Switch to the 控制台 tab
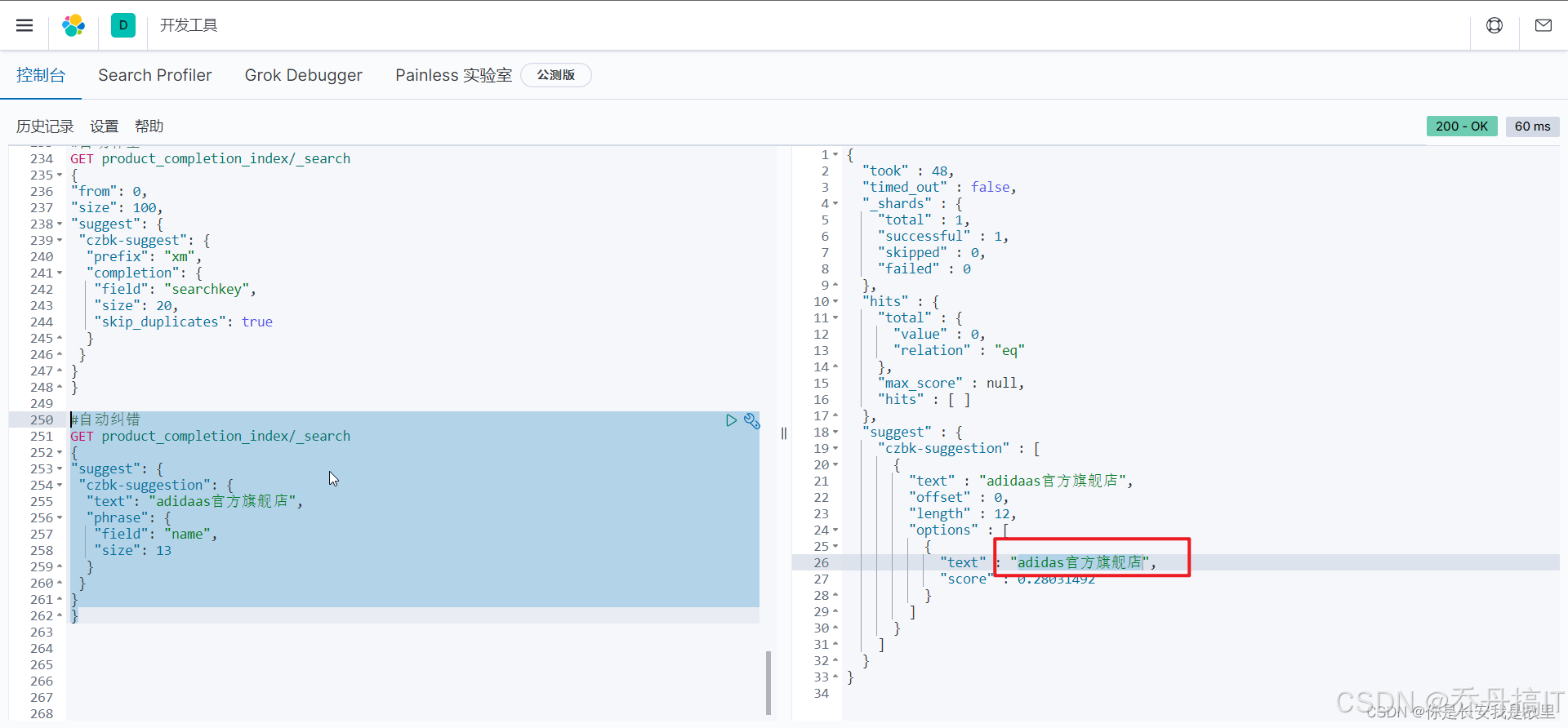The image size is (1568, 728). [41, 75]
